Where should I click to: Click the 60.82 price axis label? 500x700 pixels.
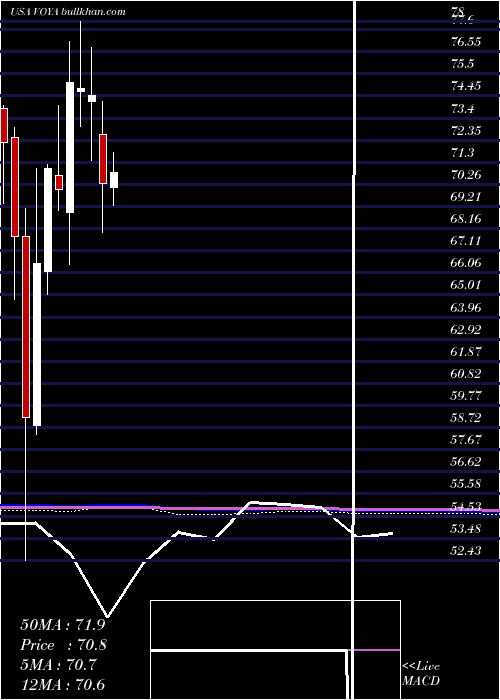467,374
